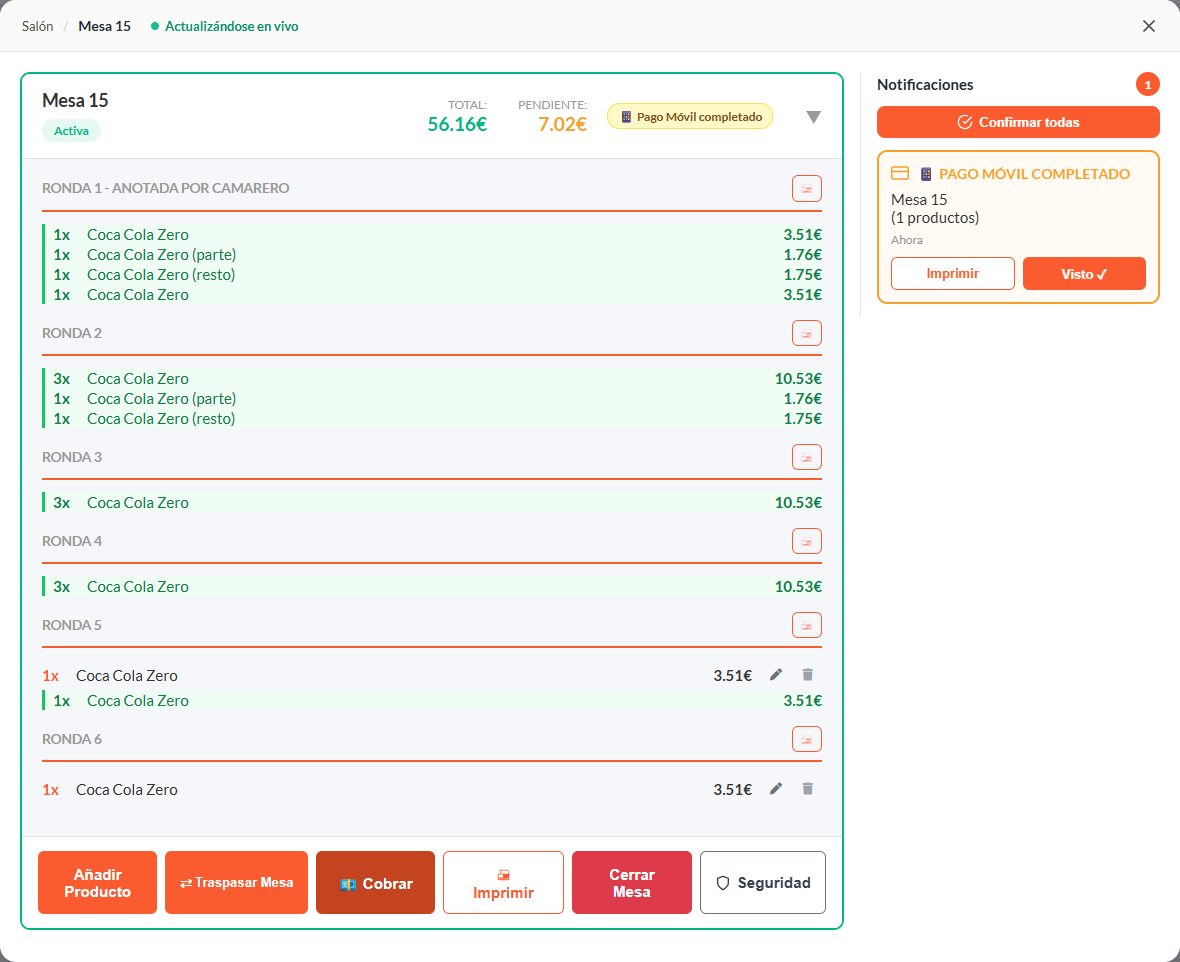The height and width of the screenshot is (962, 1180).
Task: Click Cobrar to charge table
Action: click(376, 882)
